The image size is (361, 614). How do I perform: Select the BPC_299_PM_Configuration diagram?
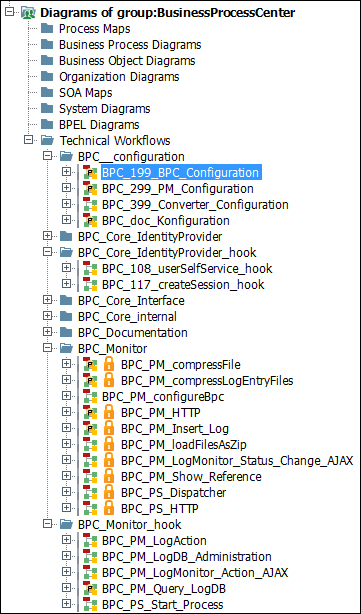[x=177, y=189]
